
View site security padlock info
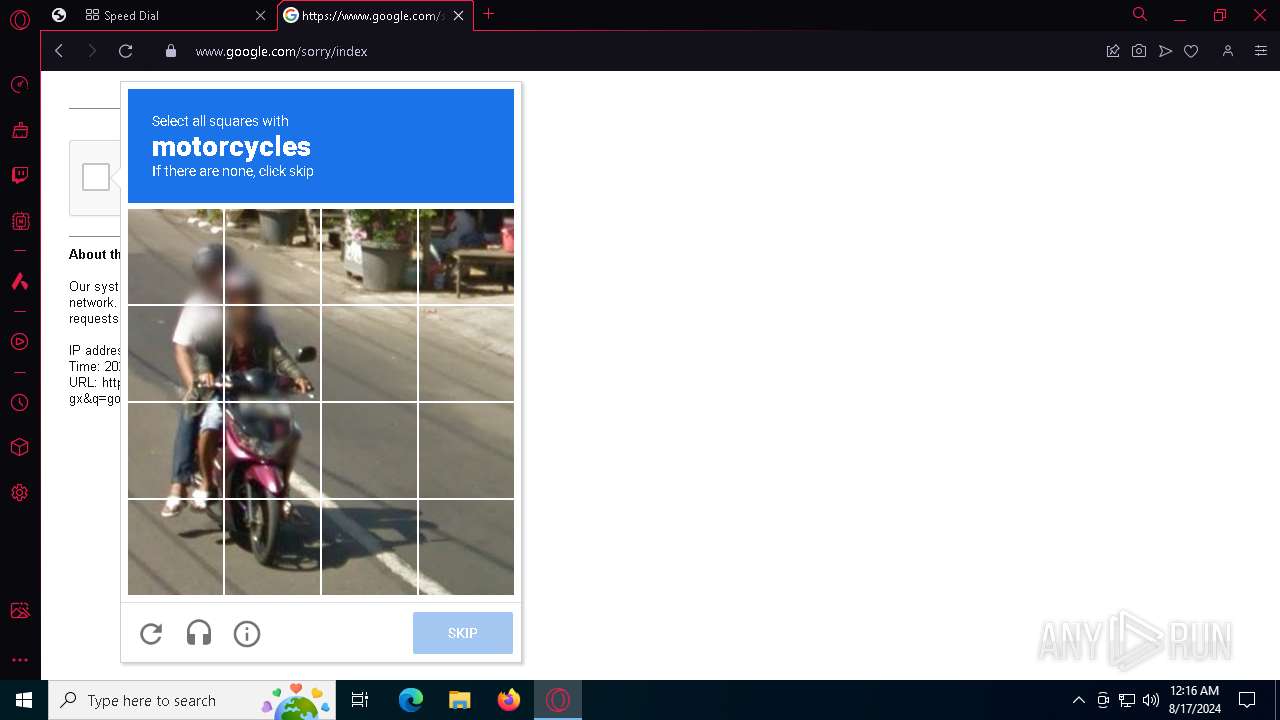171,51
